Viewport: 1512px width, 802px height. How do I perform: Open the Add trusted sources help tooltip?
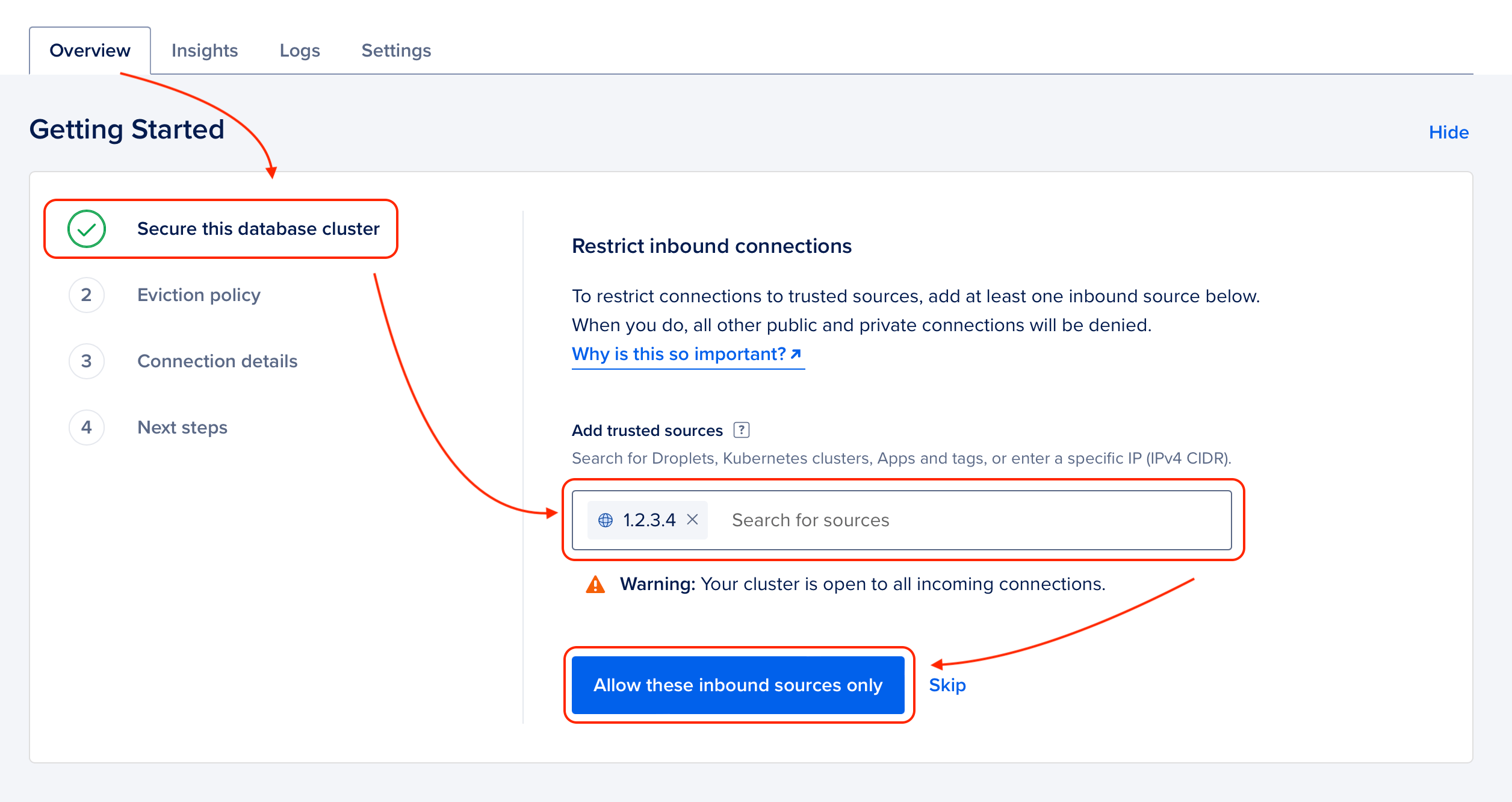[742, 430]
